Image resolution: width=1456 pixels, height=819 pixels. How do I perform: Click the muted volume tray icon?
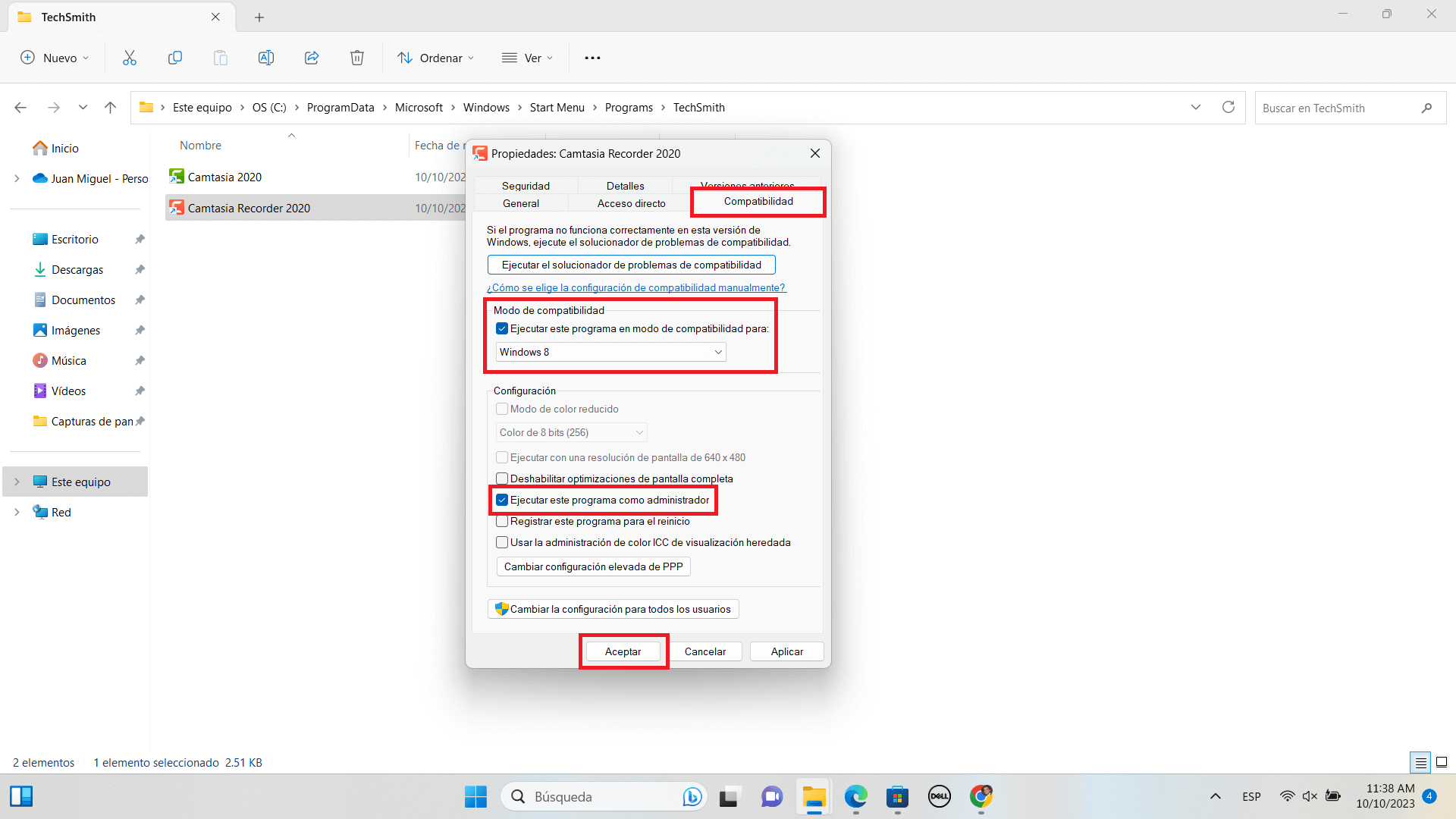[x=1310, y=796]
